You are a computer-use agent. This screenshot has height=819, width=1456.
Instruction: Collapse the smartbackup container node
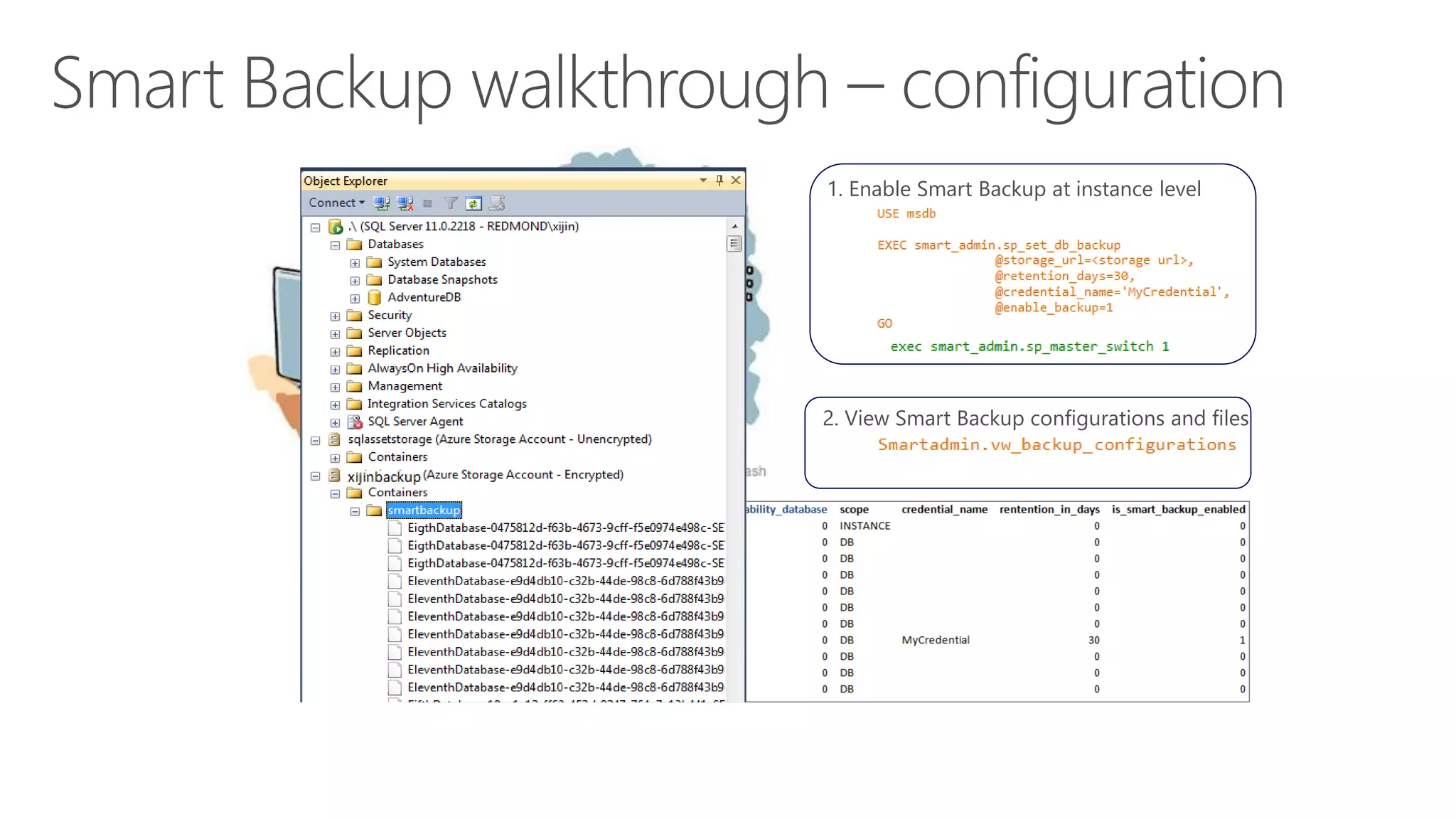[355, 511]
